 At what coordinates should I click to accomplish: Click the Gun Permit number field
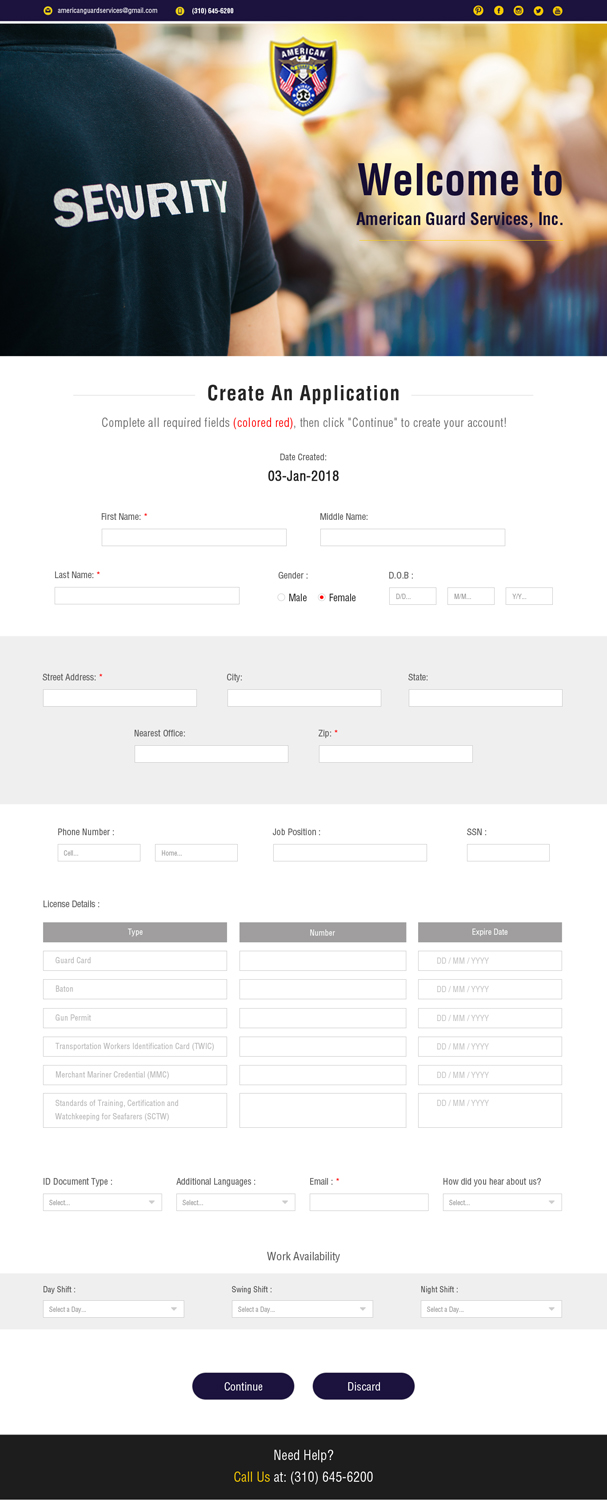click(323, 1018)
